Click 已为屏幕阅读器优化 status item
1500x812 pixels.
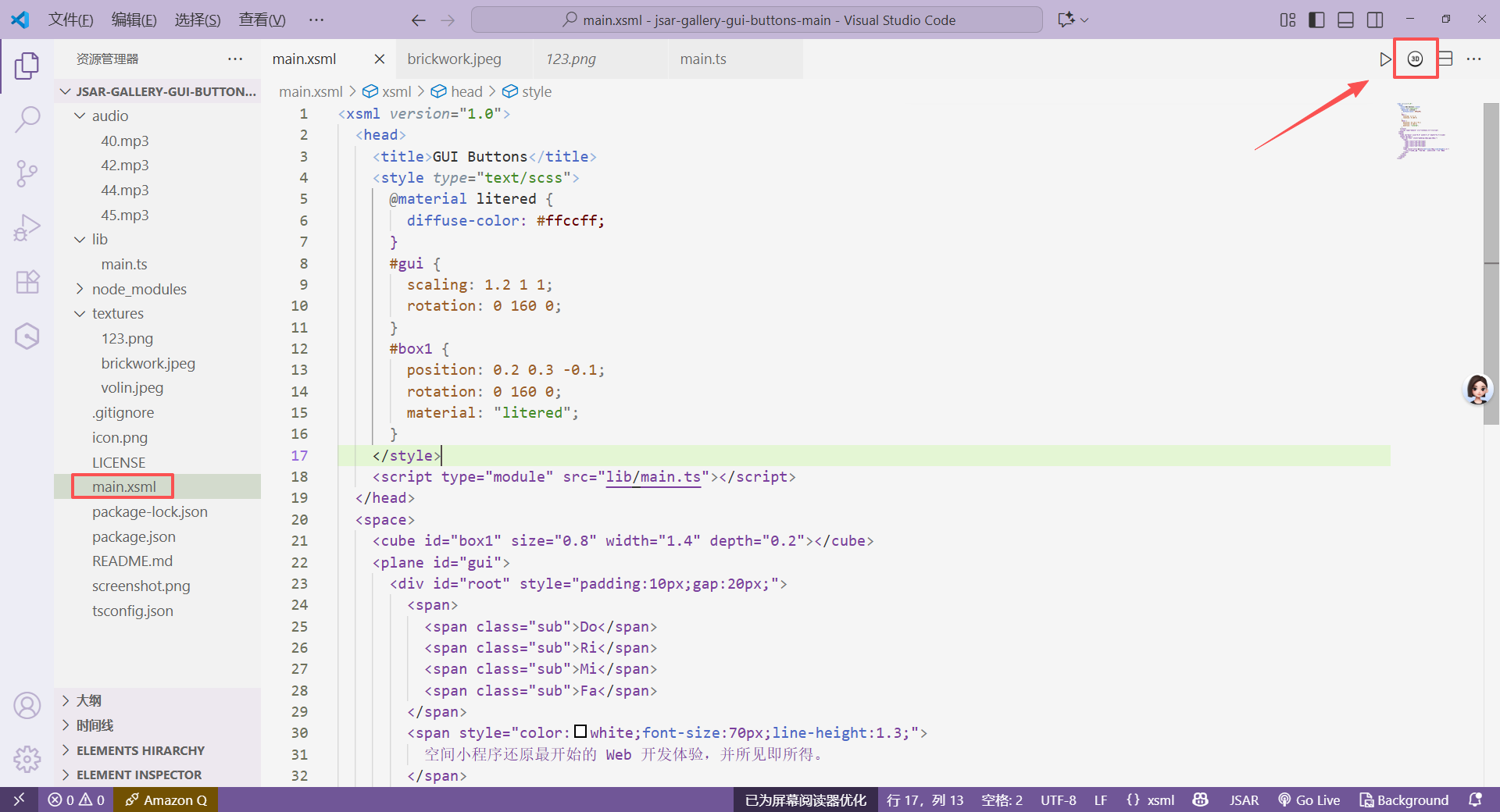pyautogui.click(x=805, y=800)
